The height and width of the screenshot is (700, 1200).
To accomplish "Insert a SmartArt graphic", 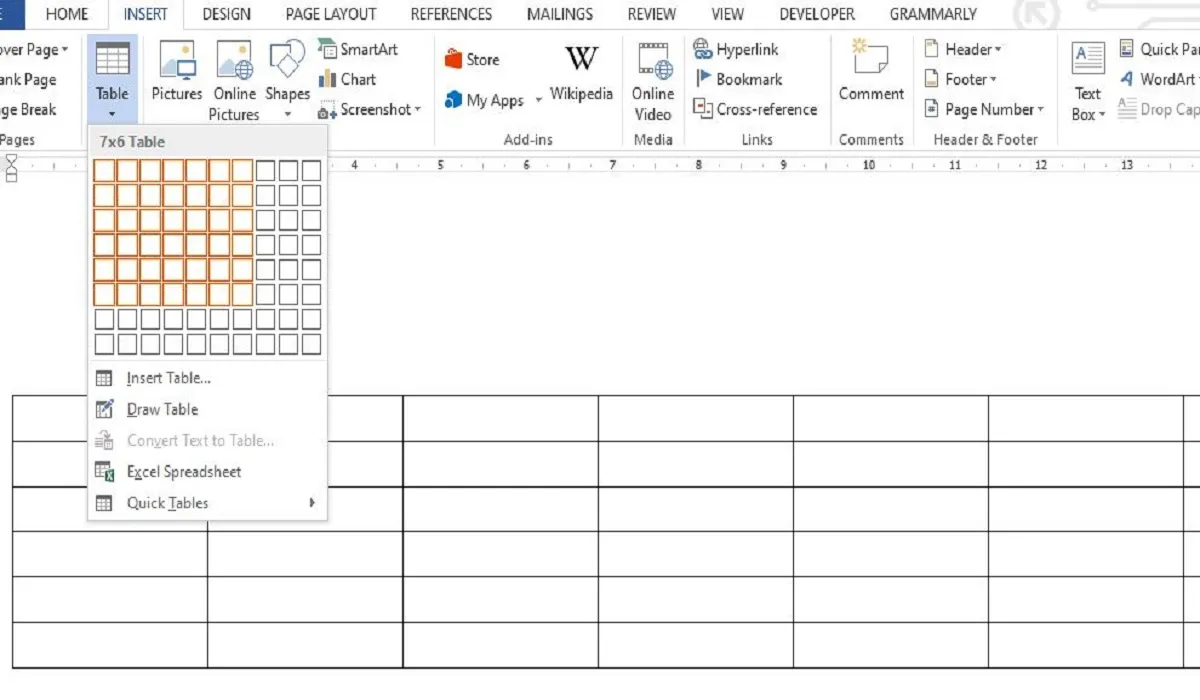I will pyautogui.click(x=357, y=49).
